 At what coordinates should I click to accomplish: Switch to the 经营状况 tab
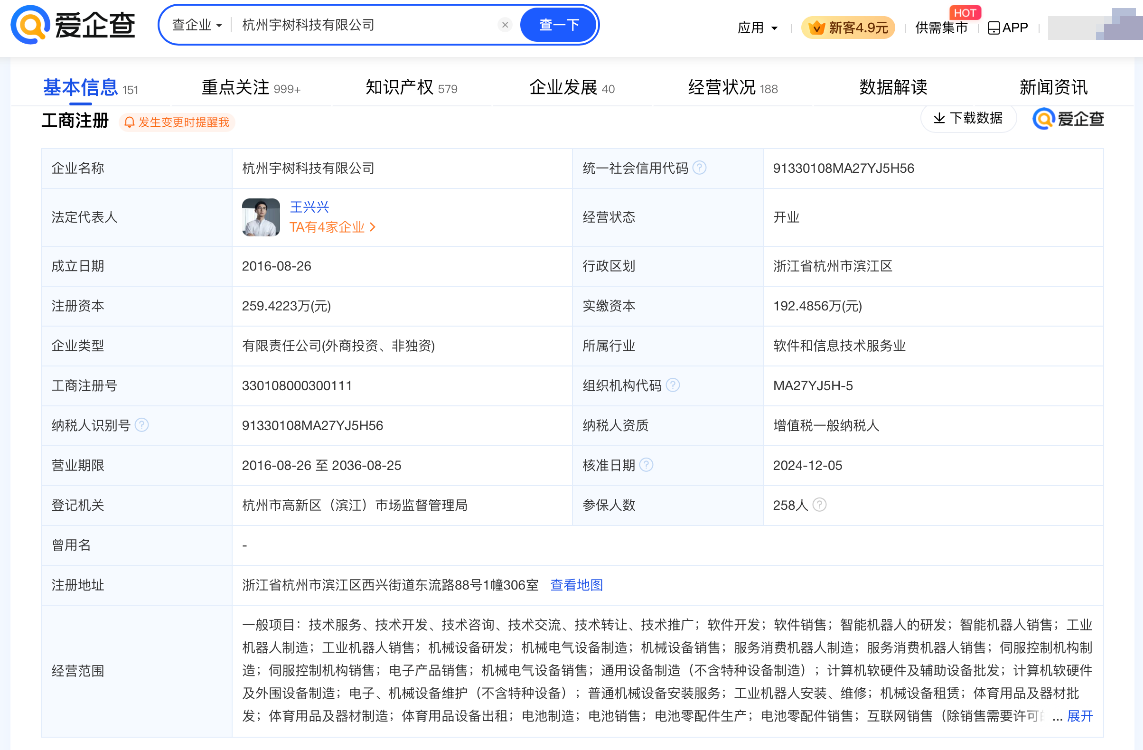[733, 88]
